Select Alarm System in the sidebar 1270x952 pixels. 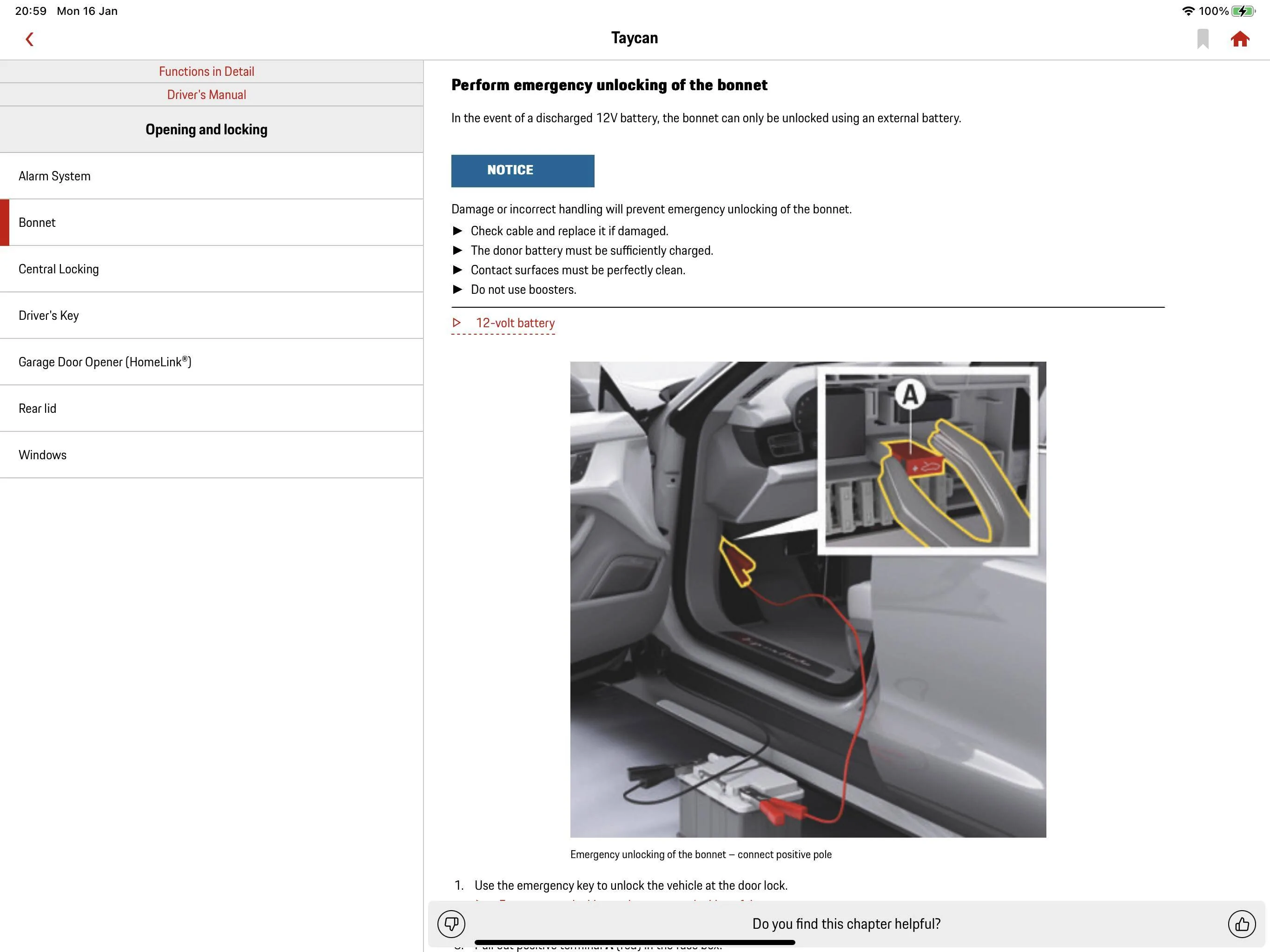[212, 176]
